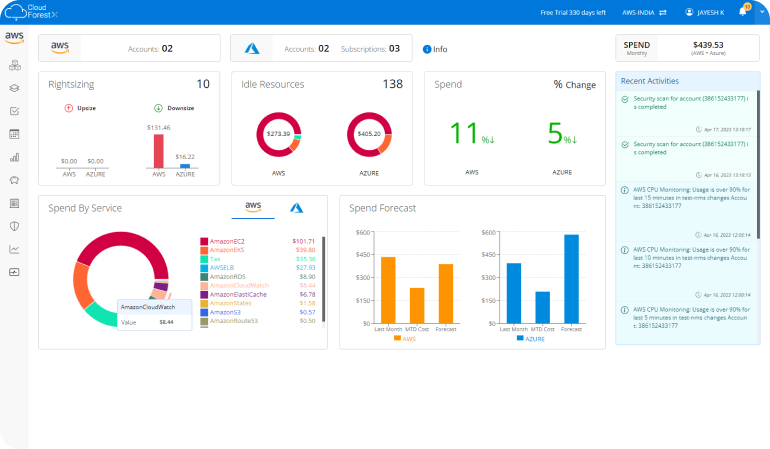Click the Rightsizing count 10
The width and height of the screenshot is (770, 449).
(203, 84)
